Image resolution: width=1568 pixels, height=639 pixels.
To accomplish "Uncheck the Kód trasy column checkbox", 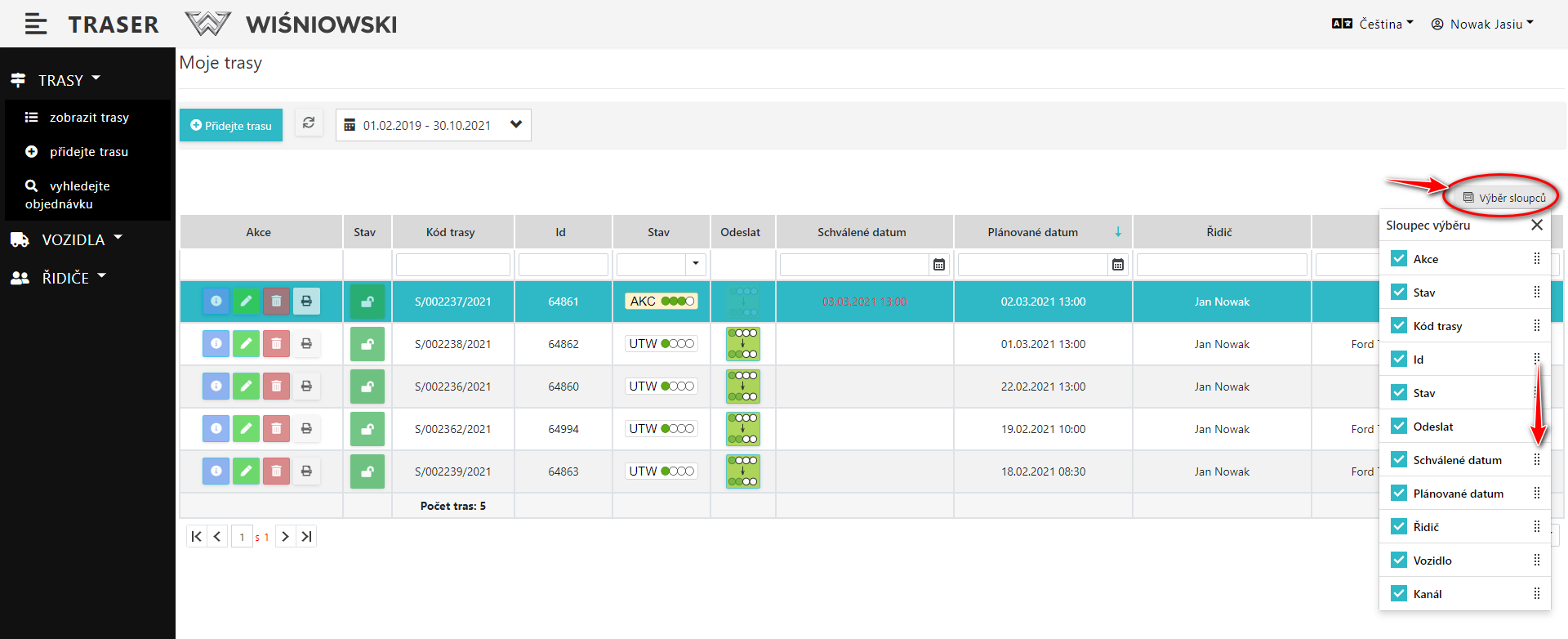I will (x=1399, y=325).
